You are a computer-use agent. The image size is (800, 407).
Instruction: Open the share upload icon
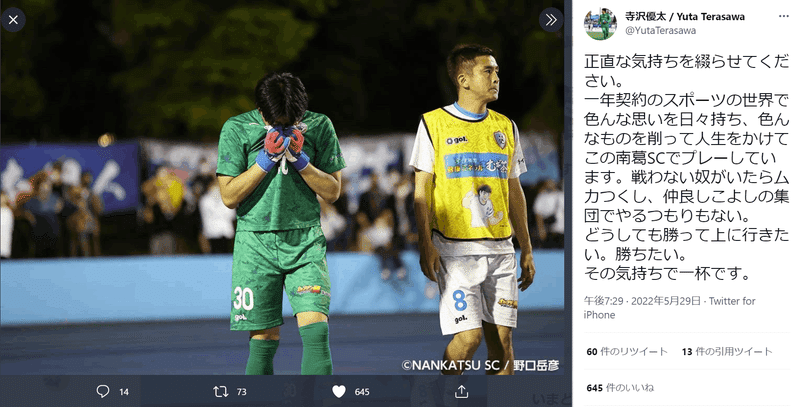click(461, 391)
